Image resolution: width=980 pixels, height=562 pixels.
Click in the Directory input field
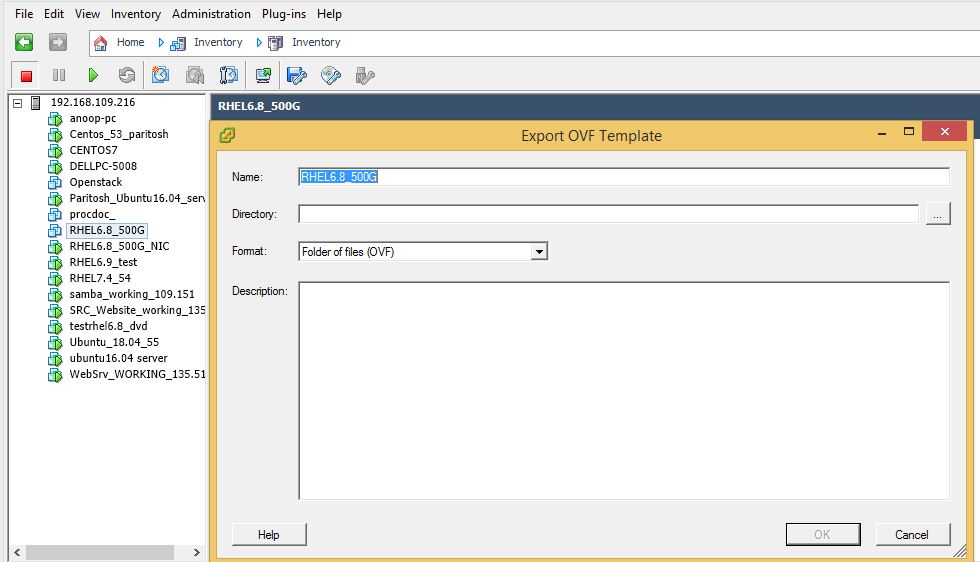[x=608, y=214]
